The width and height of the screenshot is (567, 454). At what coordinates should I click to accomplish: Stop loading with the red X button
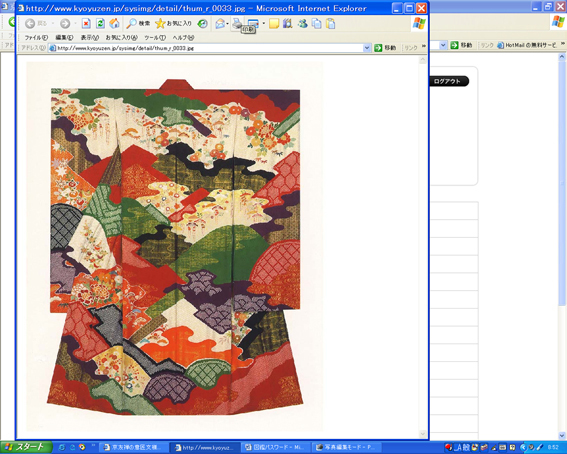pos(86,23)
